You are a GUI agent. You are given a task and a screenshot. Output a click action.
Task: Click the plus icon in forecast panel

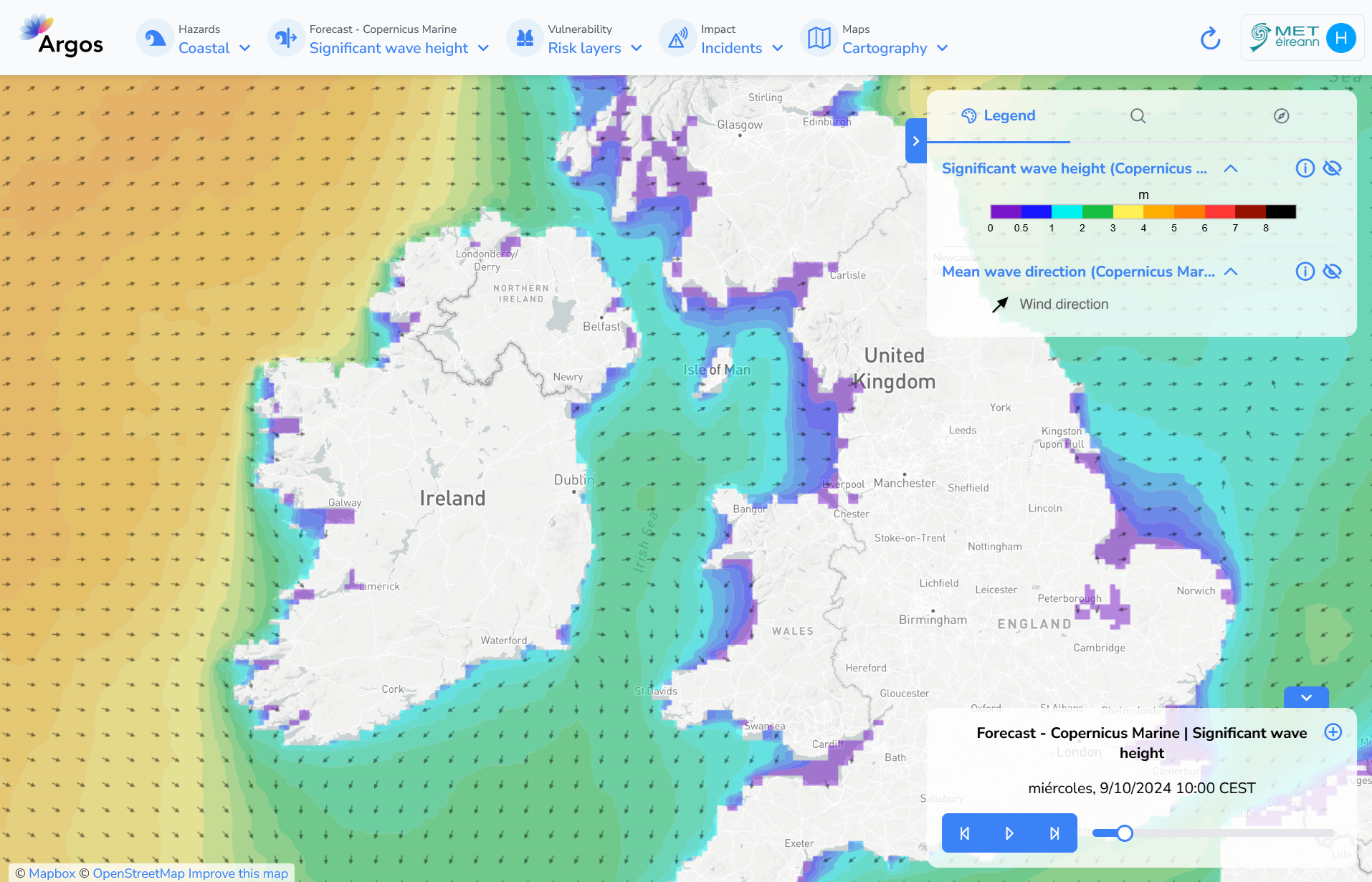(x=1333, y=732)
